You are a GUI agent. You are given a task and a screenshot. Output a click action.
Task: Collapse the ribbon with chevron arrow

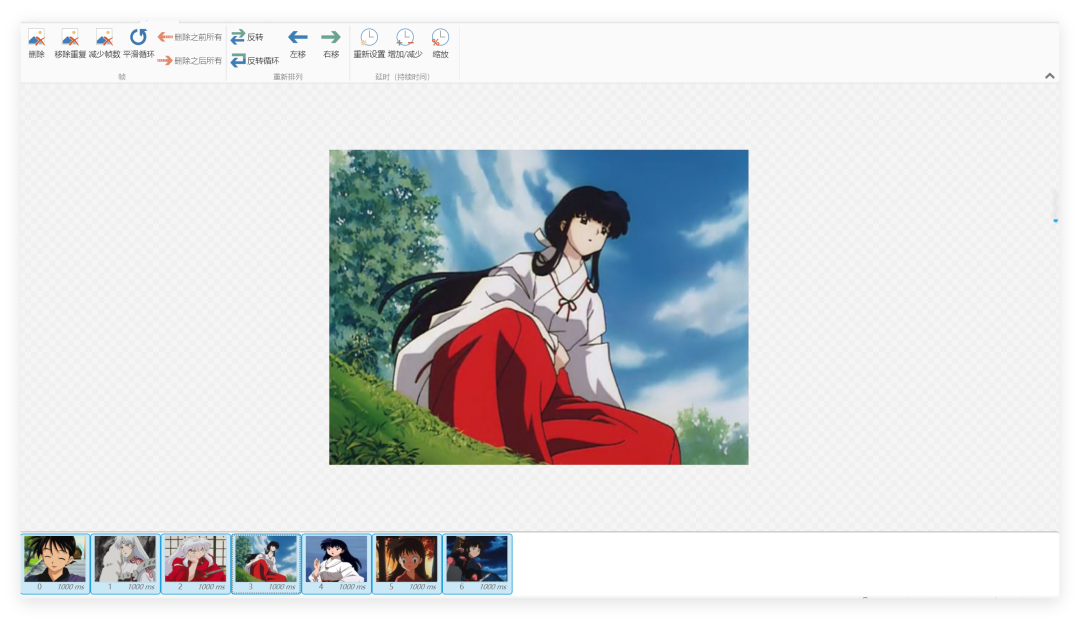coord(1050,76)
